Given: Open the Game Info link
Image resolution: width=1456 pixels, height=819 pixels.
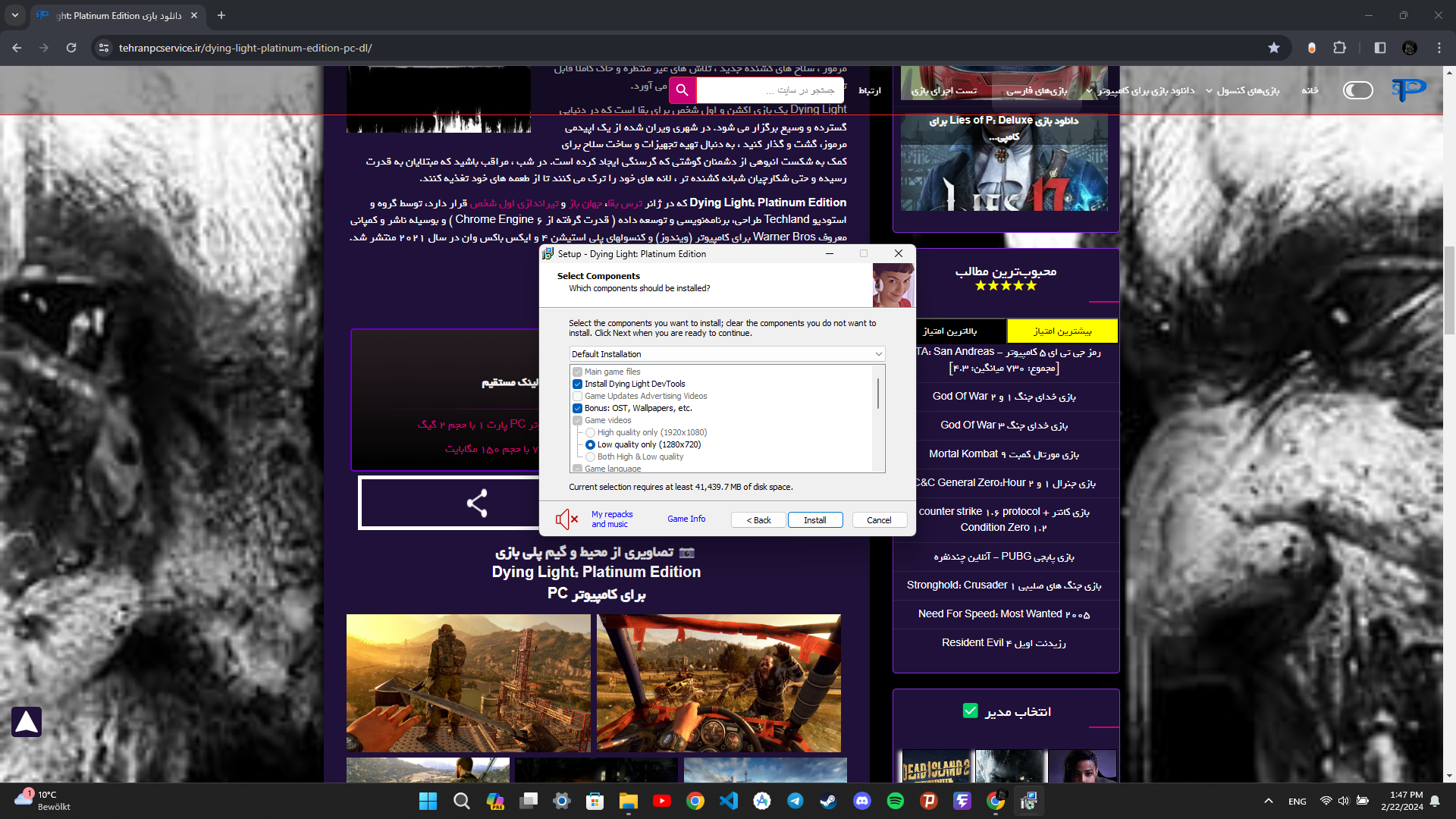Looking at the screenshot, I should (686, 519).
